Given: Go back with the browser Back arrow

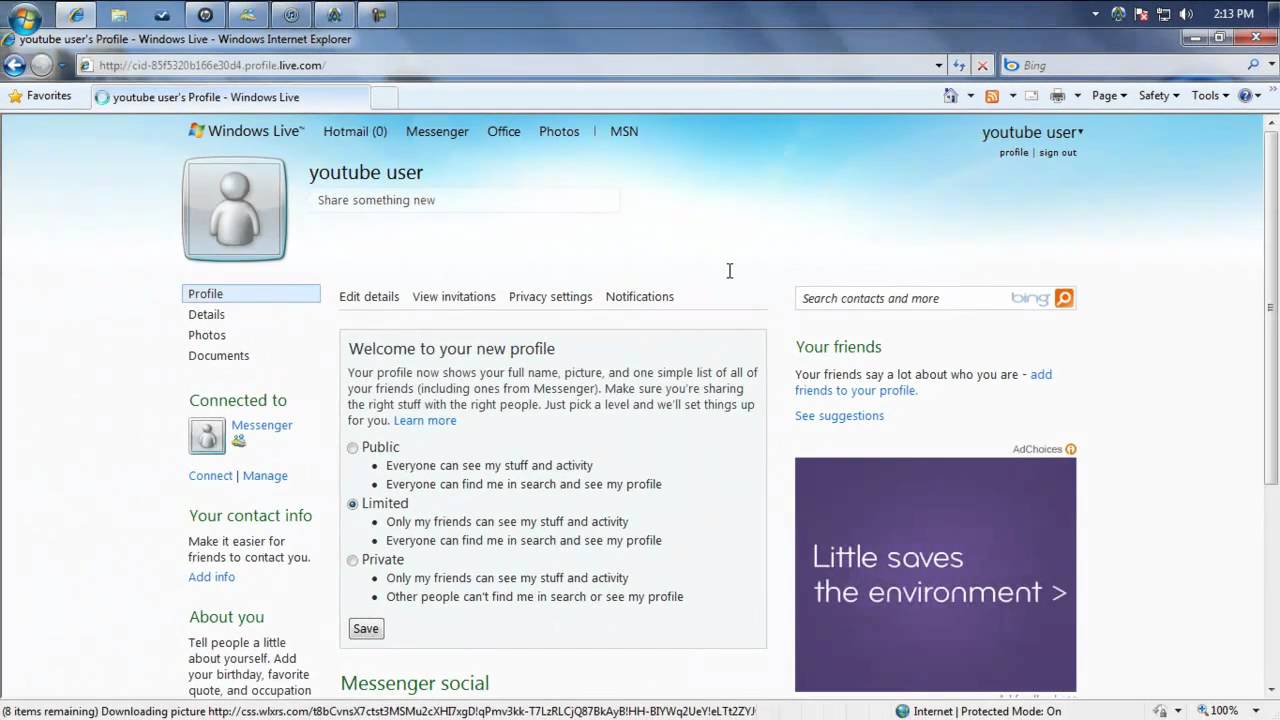Looking at the screenshot, I should pyautogui.click(x=14, y=65).
